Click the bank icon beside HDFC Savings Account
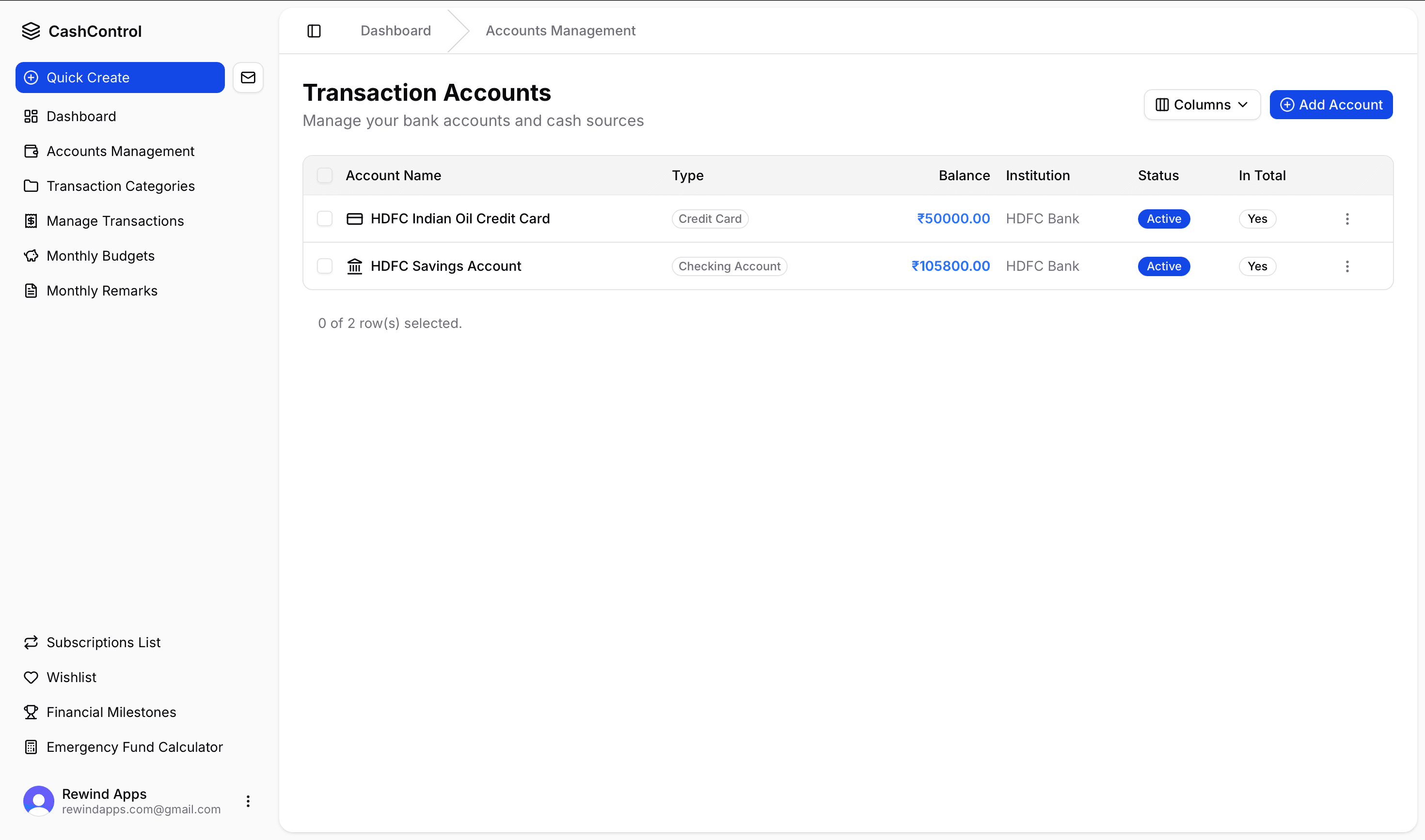The width and height of the screenshot is (1425, 840). 354,266
